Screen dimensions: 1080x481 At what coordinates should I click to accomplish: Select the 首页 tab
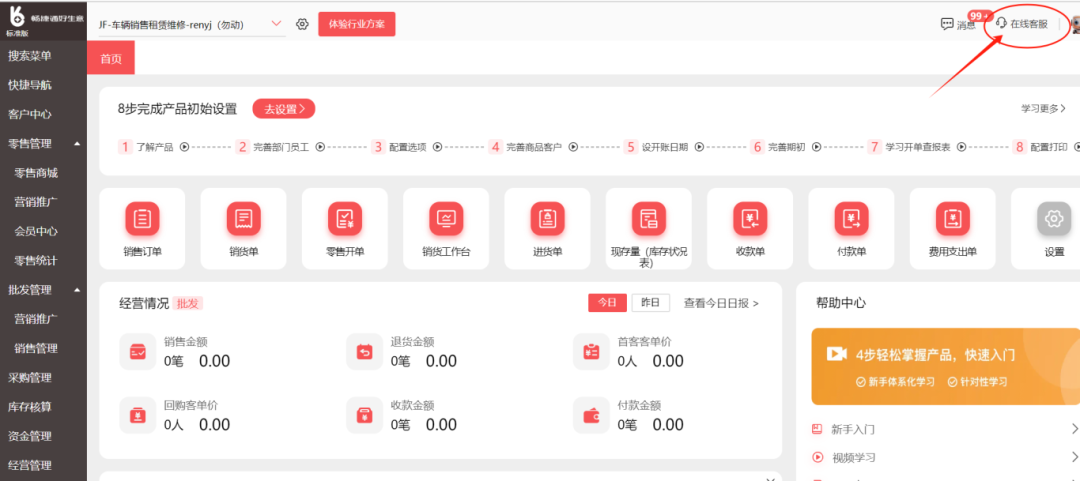[x=110, y=59]
